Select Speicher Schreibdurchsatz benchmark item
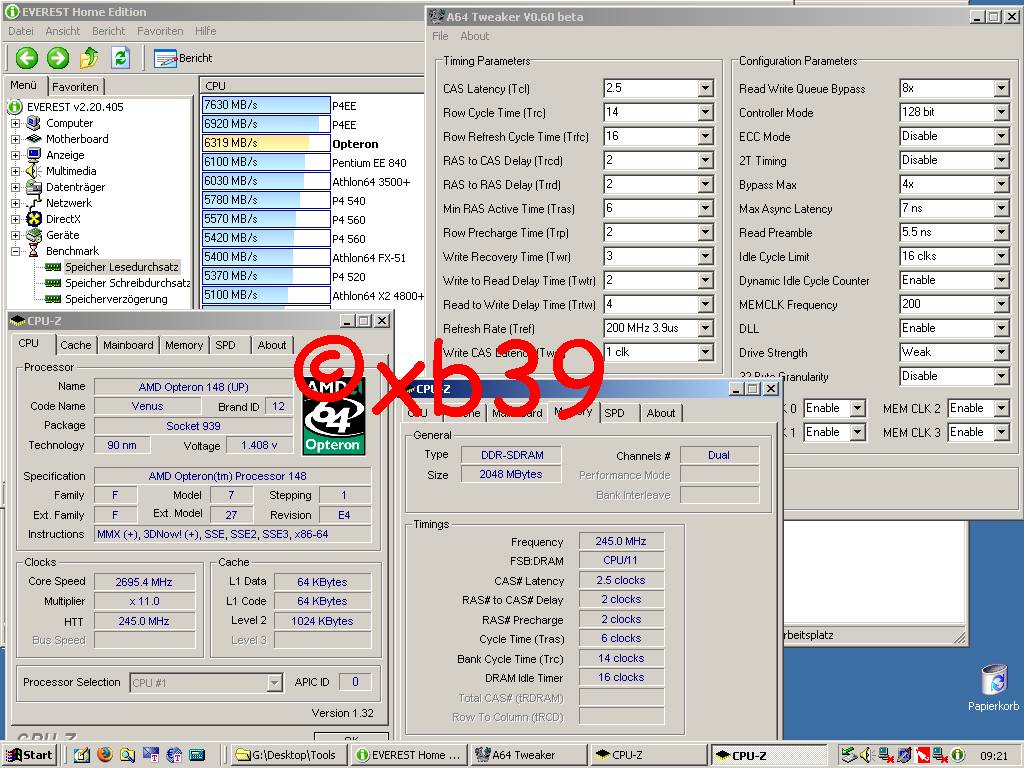 pos(127,283)
